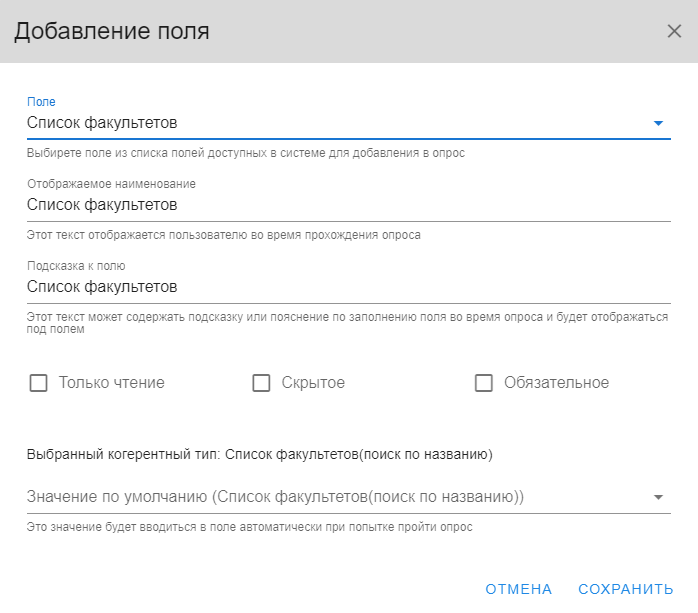Click the Скрытое label text
The image size is (698, 613).
pyautogui.click(x=313, y=383)
